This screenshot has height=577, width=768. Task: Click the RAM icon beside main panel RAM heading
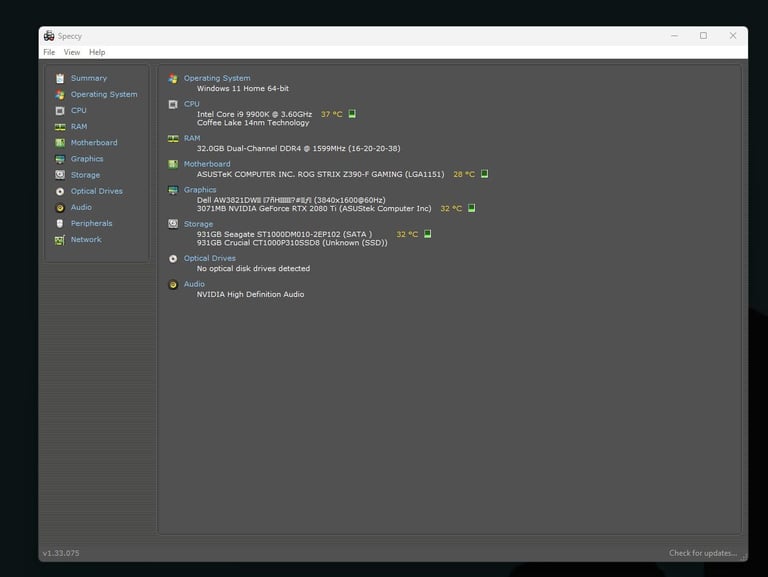[x=173, y=139]
